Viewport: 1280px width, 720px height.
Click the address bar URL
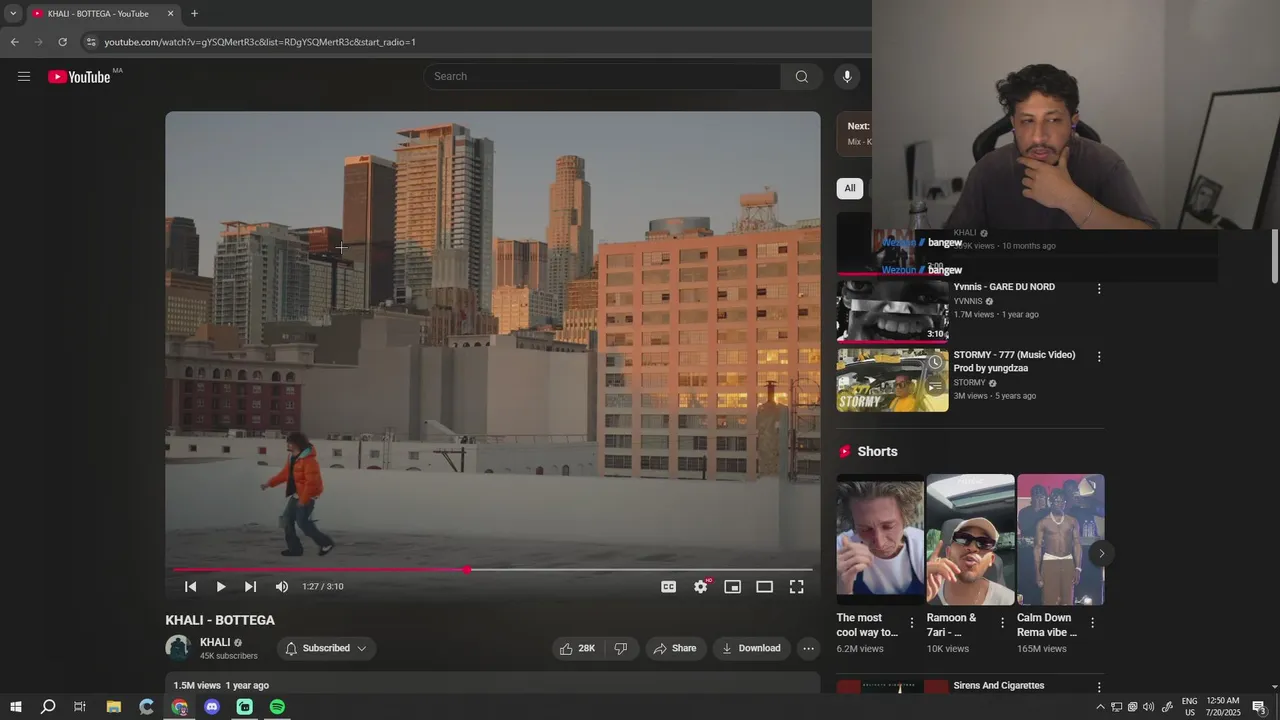[x=260, y=42]
